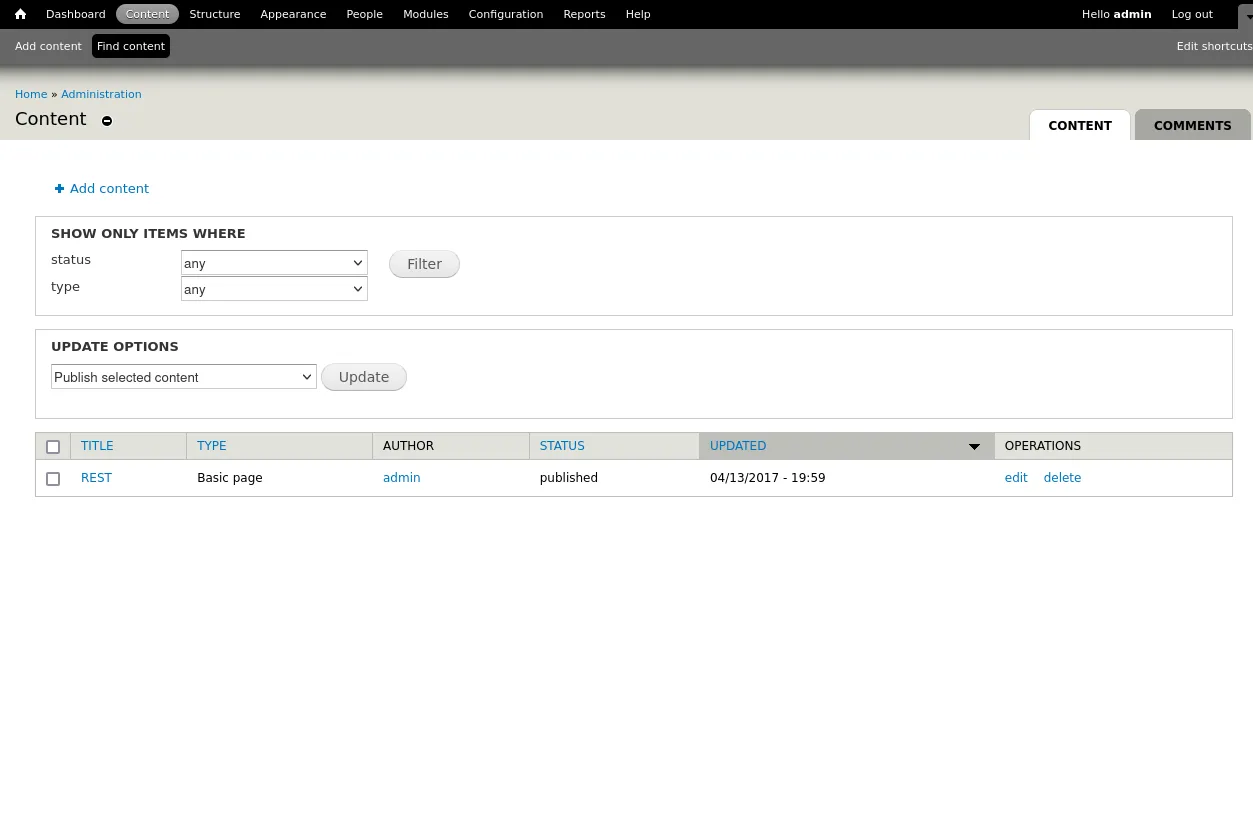Open the Modules menu
Image resolution: width=1253 pixels, height=832 pixels.
click(426, 14)
